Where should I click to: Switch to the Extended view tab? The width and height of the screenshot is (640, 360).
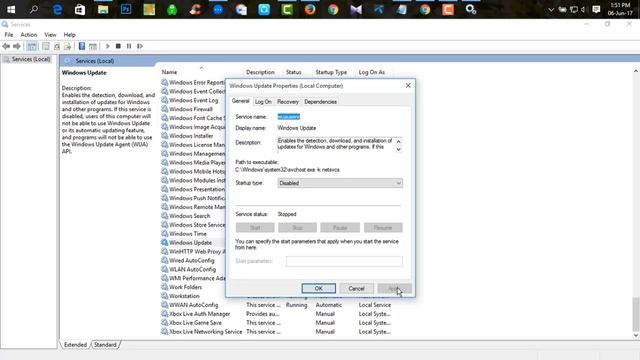point(76,345)
